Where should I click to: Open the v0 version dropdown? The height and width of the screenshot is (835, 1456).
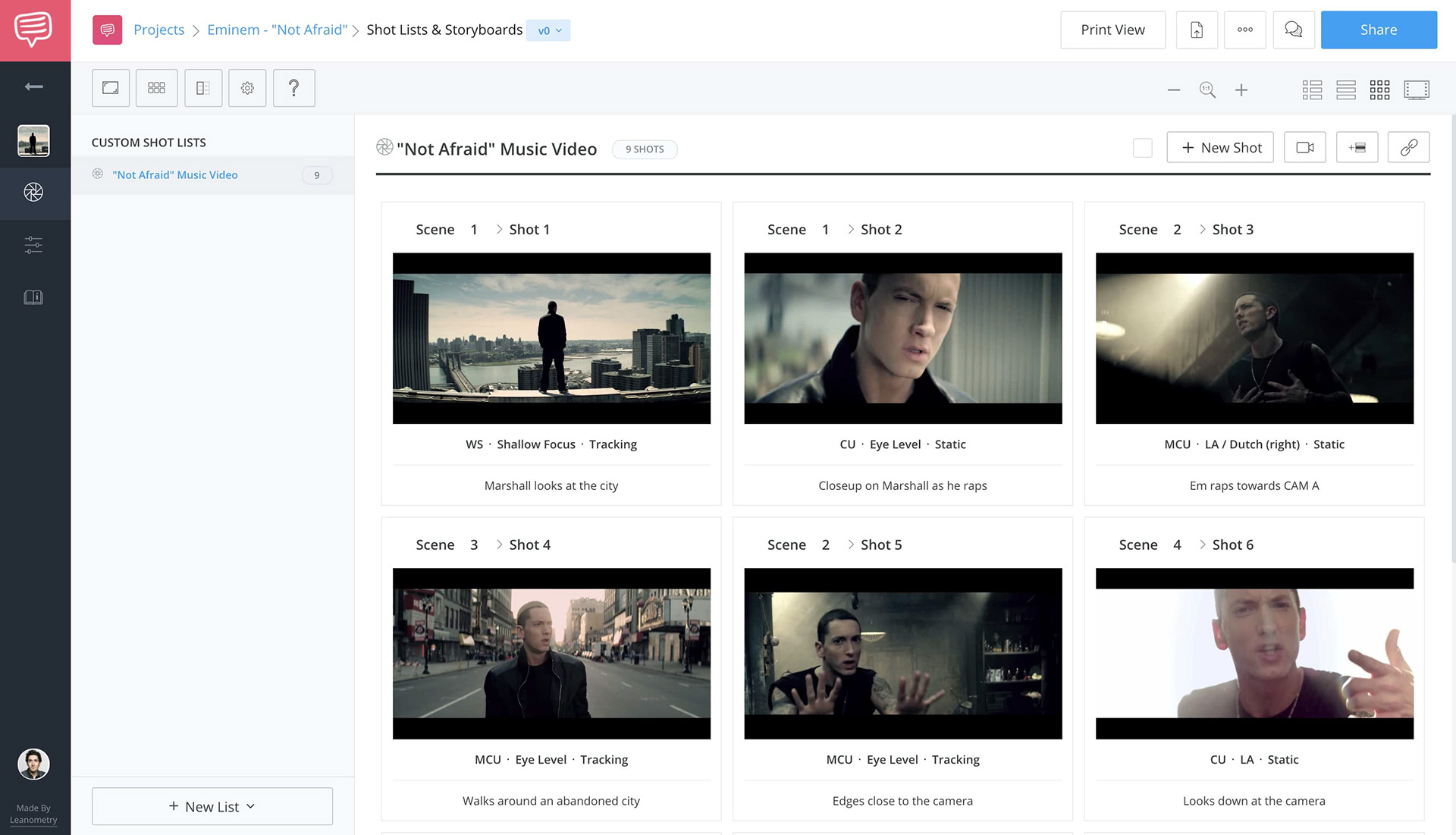click(548, 30)
